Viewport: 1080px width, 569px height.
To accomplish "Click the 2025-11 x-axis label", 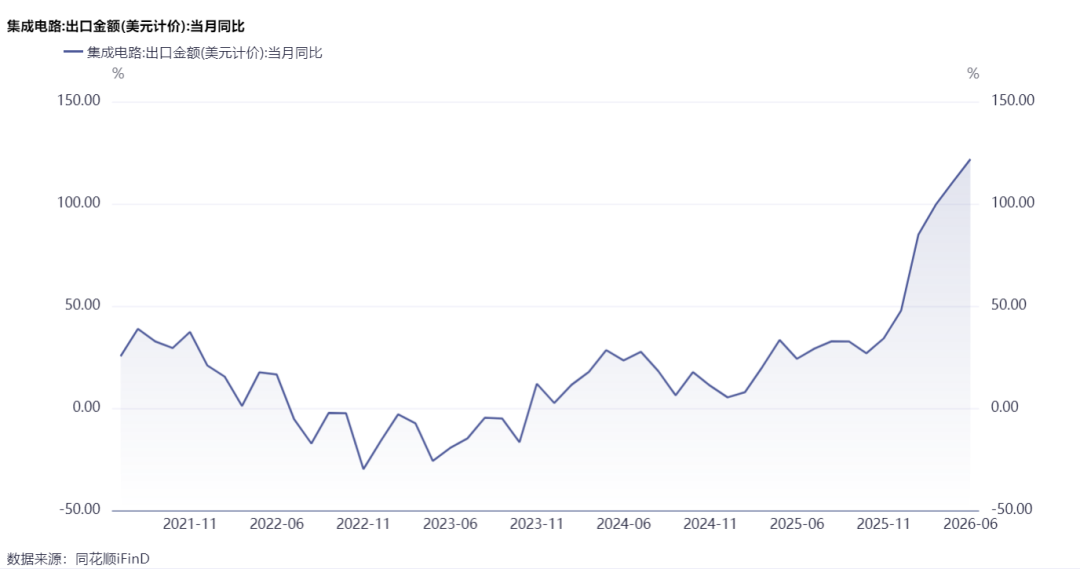I will pos(884,524).
